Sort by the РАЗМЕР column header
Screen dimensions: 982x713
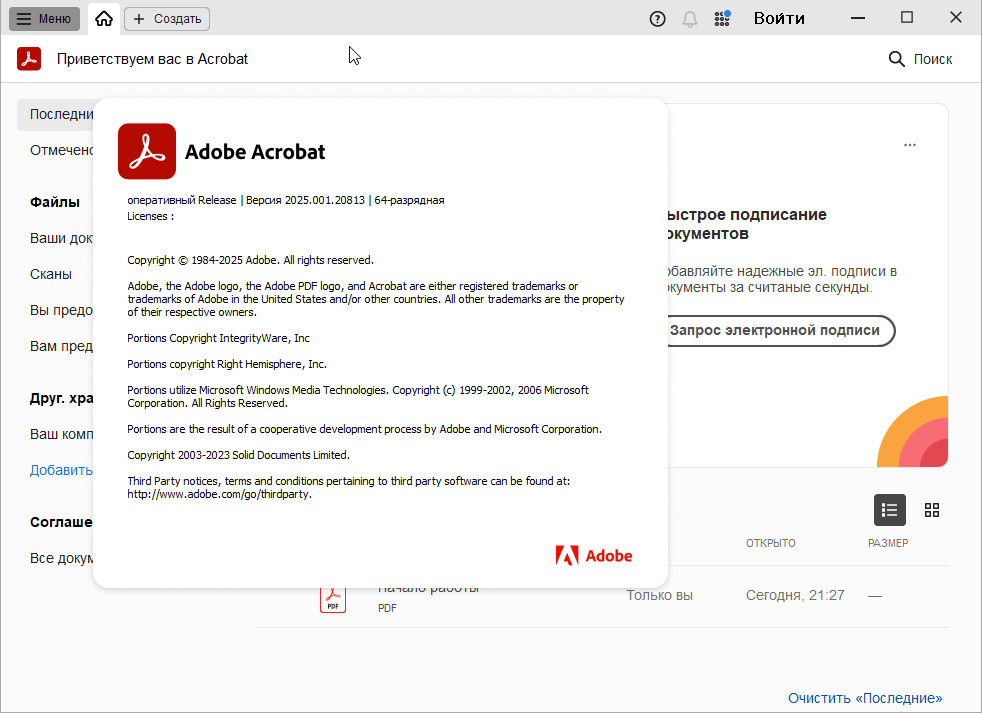point(887,543)
